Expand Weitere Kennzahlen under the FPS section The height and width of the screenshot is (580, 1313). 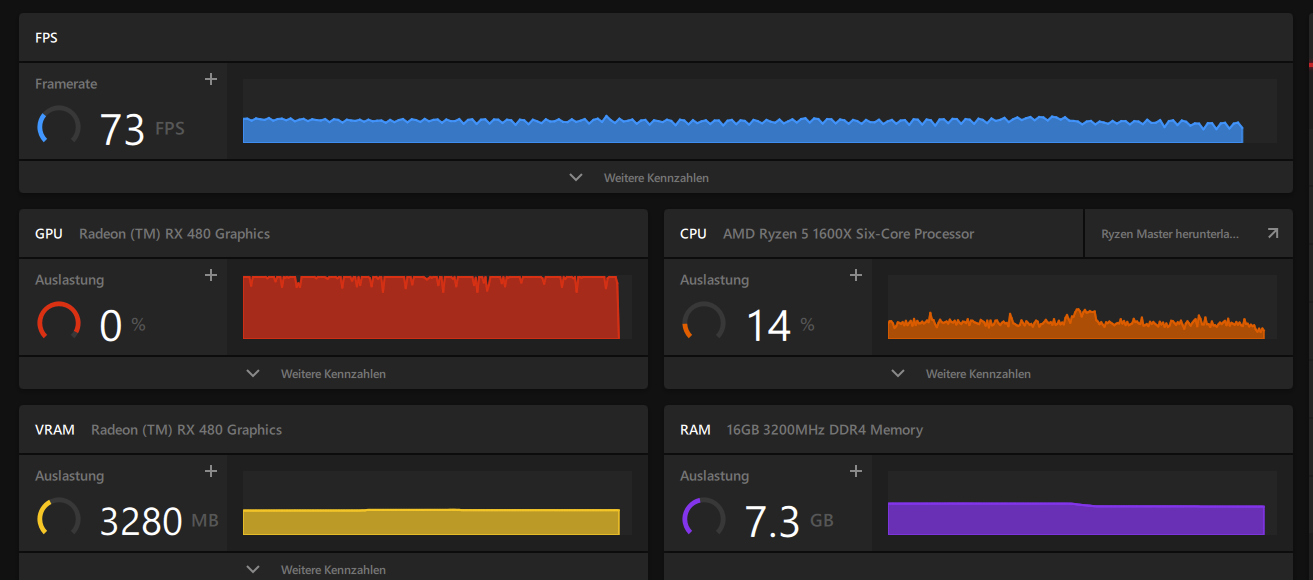pos(656,177)
